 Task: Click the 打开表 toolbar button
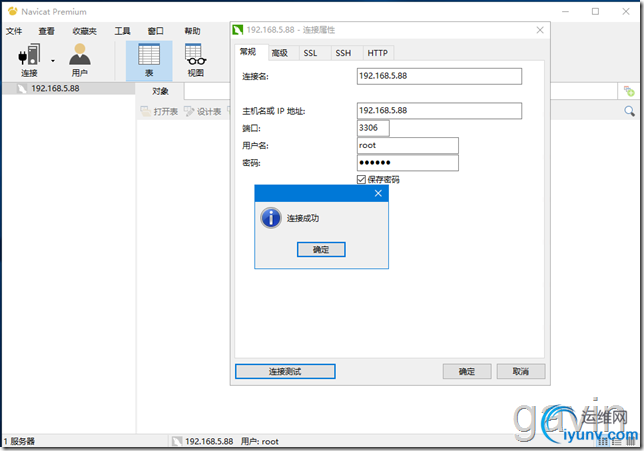[159, 111]
